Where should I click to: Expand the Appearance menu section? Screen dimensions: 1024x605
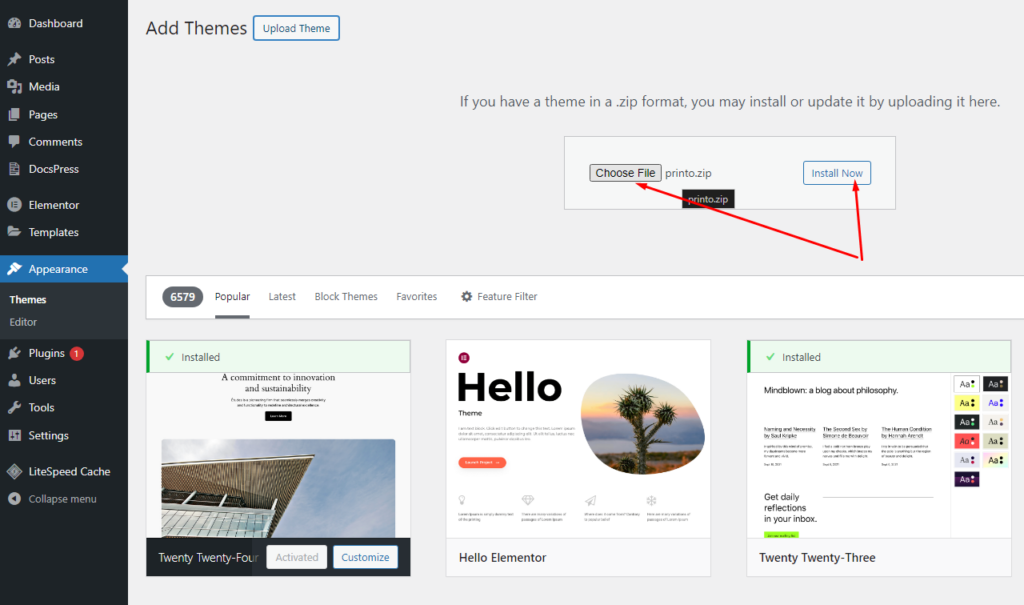[x=58, y=269]
